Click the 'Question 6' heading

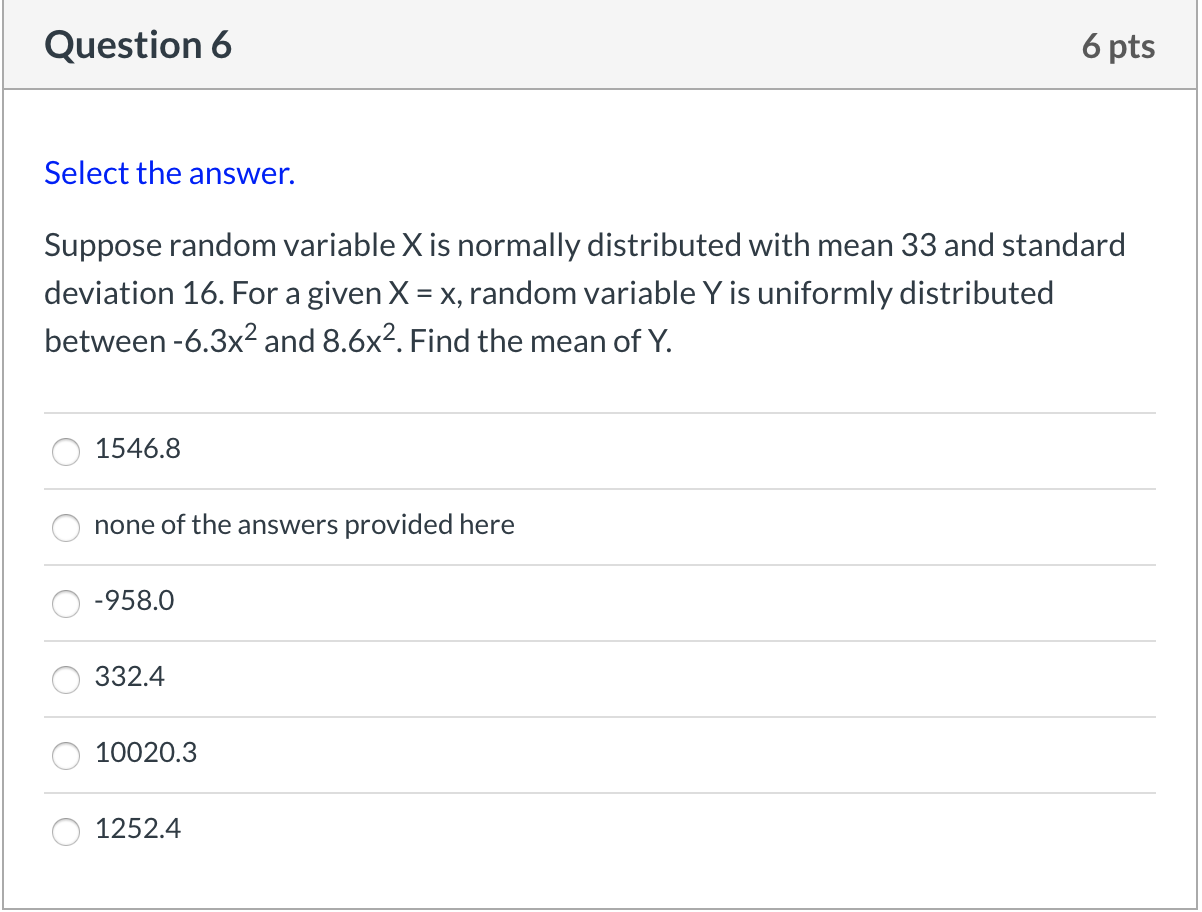click(x=138, y=45)
